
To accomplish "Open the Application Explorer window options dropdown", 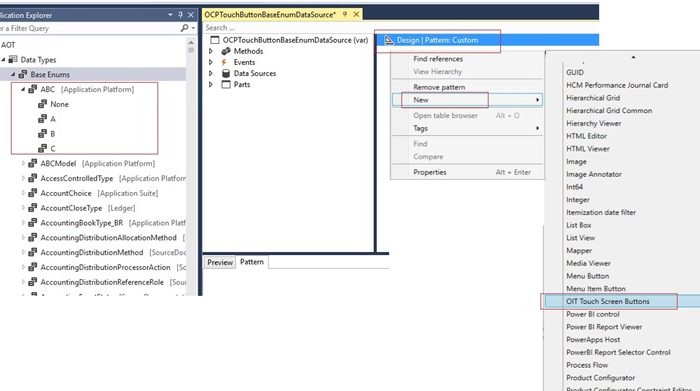I will (x=170, y=15).
